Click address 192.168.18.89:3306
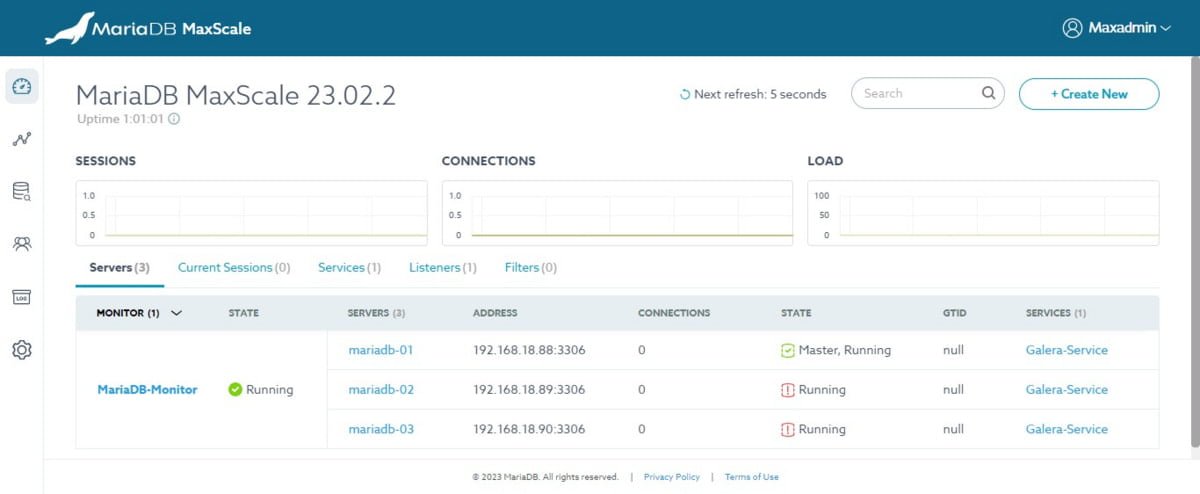The height and width of the screenshot is (494, 1200). coord(529,390)
